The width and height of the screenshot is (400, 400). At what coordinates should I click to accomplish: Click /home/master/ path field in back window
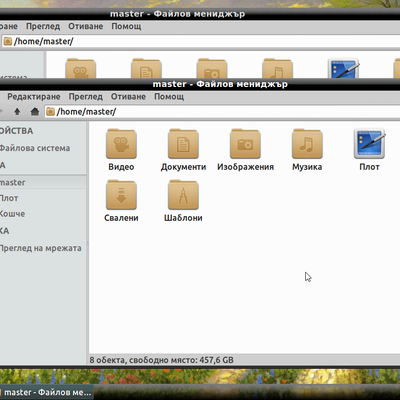(200, 41)
